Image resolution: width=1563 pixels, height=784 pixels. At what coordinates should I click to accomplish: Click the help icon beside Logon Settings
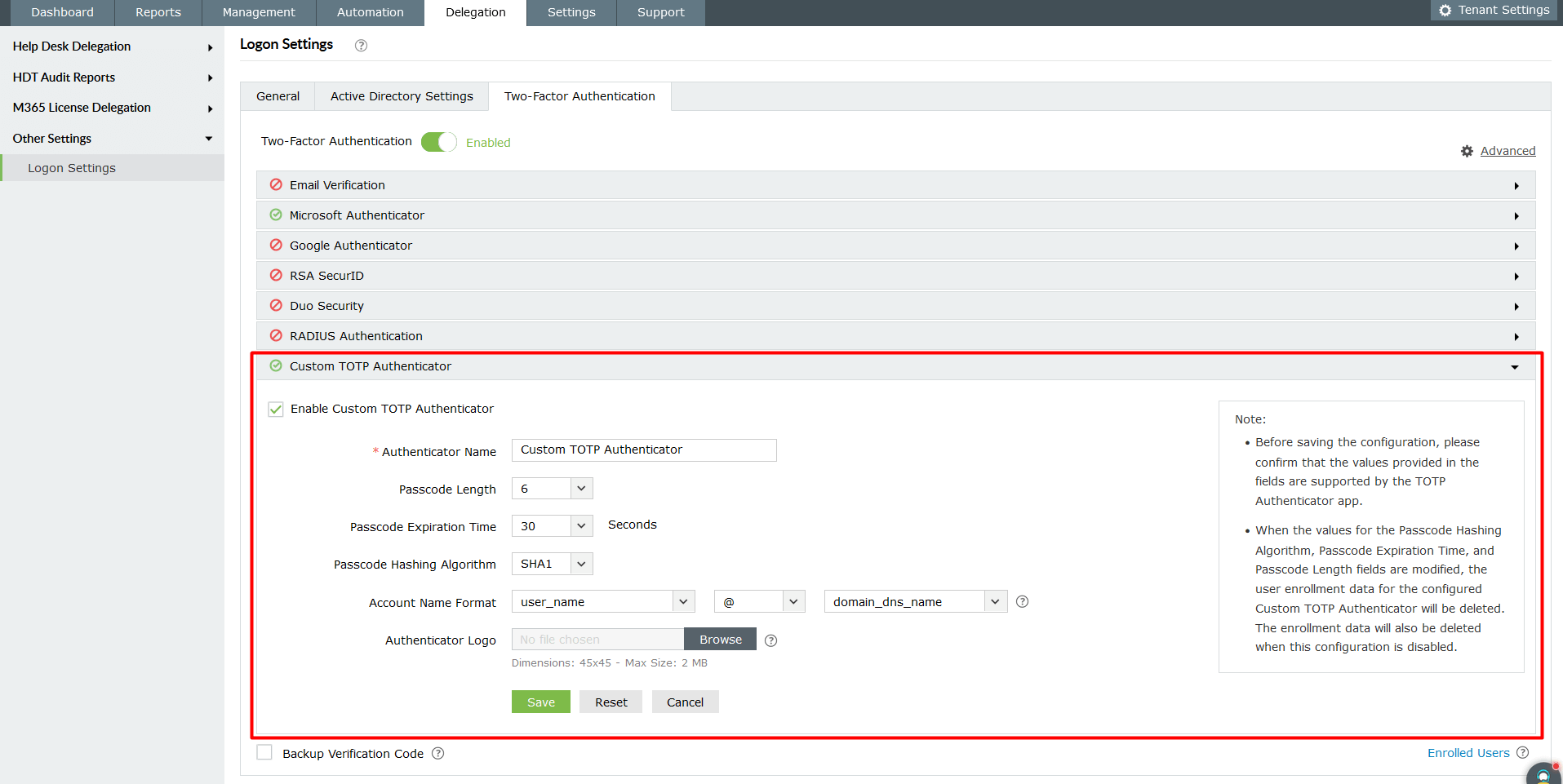point(360,45)
